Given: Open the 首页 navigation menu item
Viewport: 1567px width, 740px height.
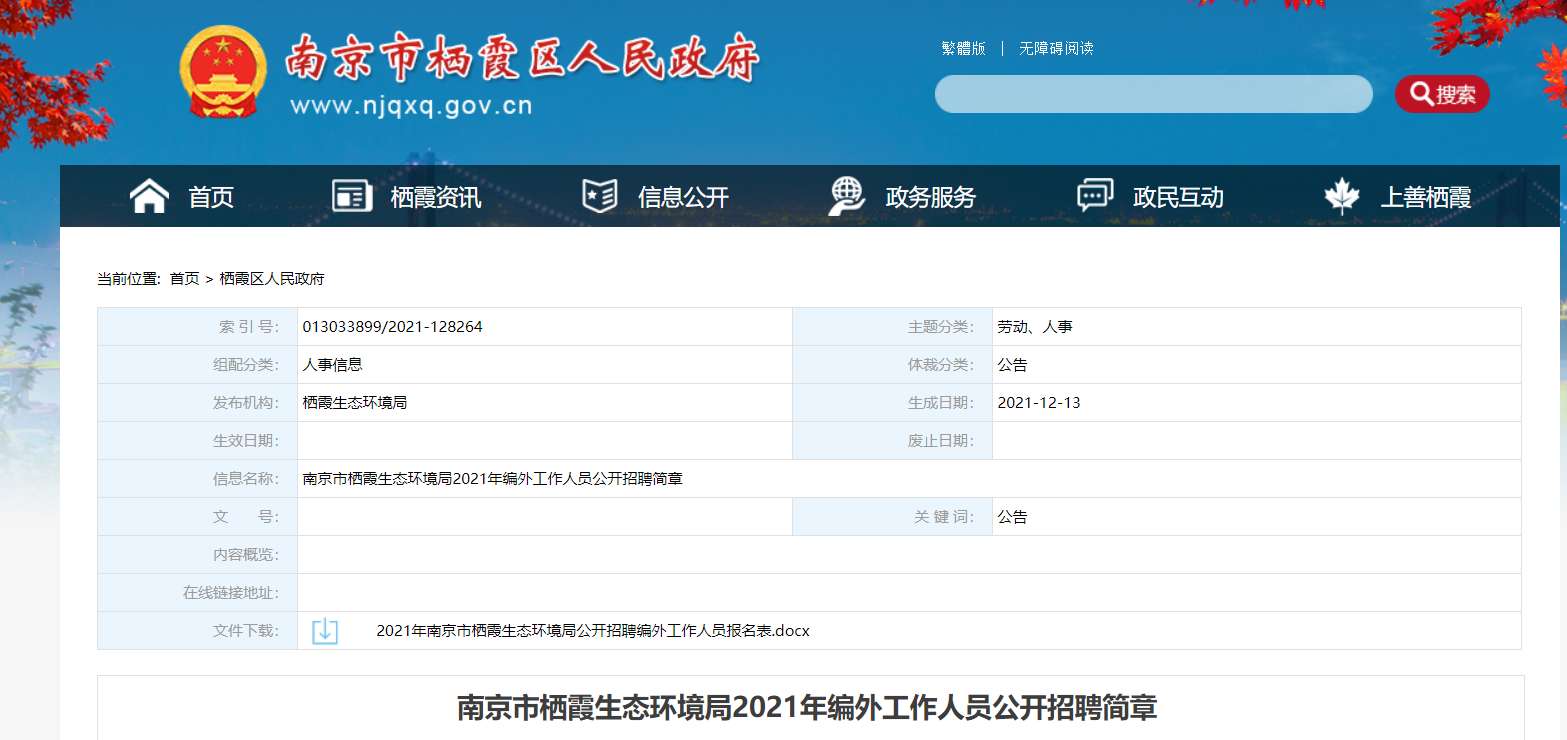Looking at the screenshot, I should point(211,197).
